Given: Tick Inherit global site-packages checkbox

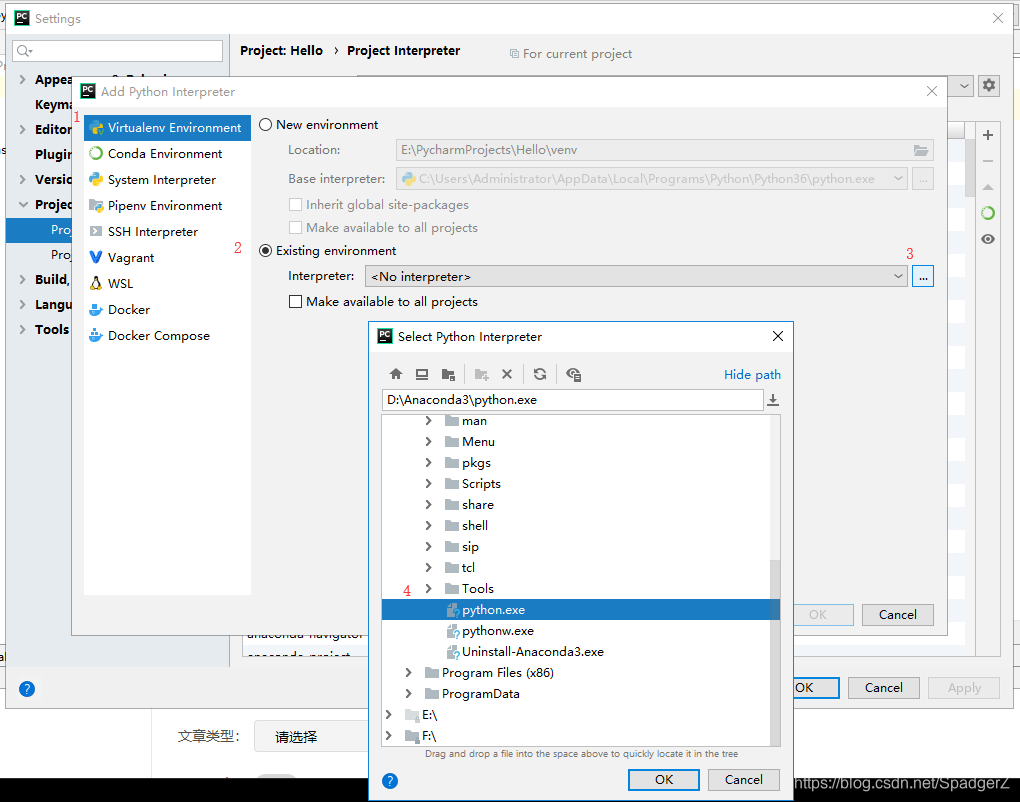Looking at the screenshot, I should [295, 205].
